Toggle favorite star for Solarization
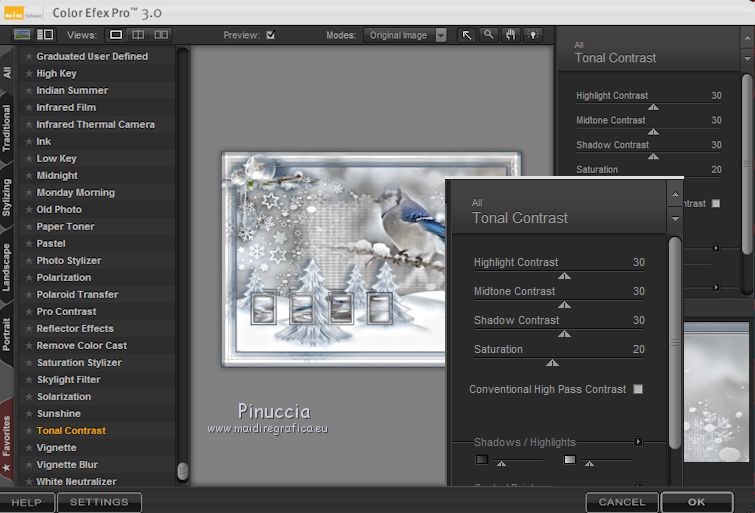 (x=29, y=396)
